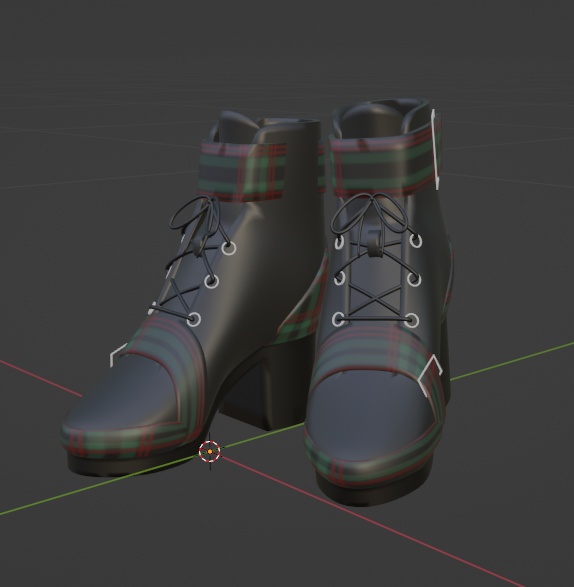The image size is (574, 587).
Task: Select the left boot's plaid ankle strap
Action: 242,171
